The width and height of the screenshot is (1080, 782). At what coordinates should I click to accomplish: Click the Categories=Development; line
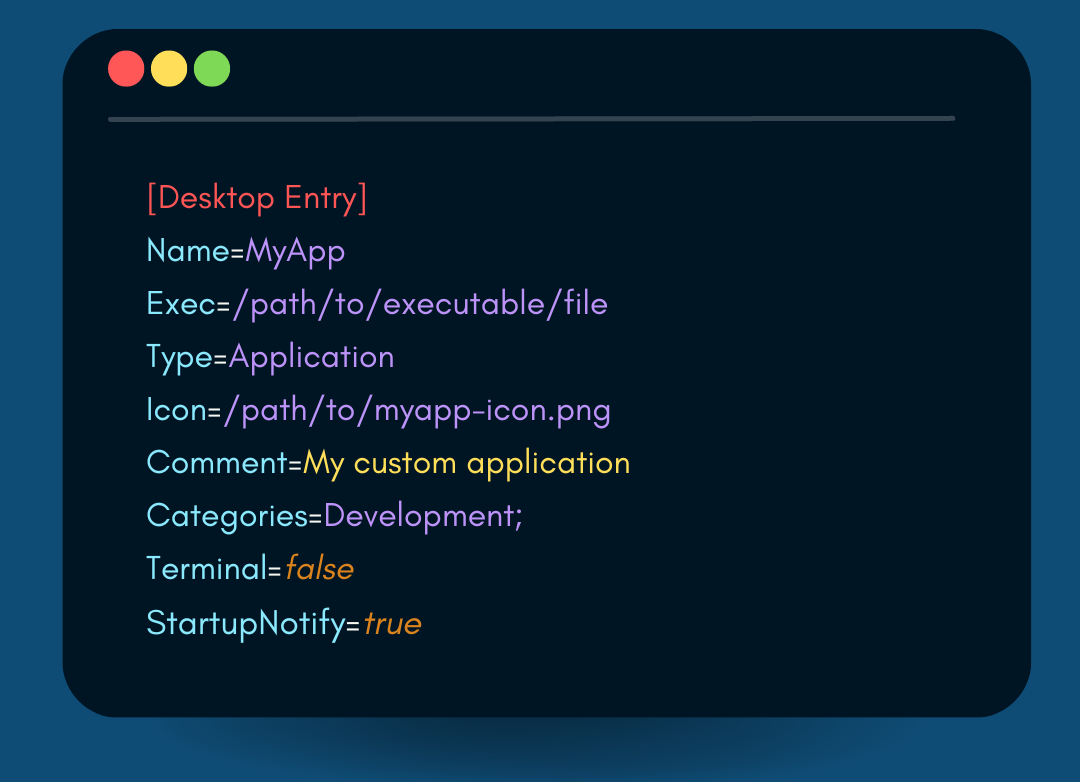[335, 517]
